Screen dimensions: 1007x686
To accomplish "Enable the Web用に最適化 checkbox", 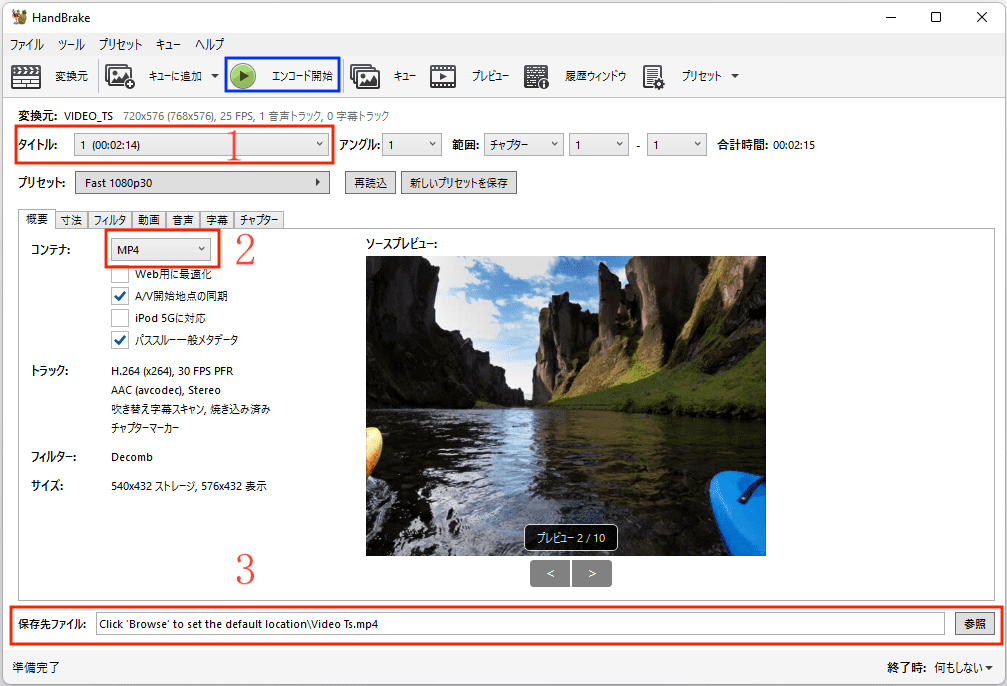I will tap(119, 274).
